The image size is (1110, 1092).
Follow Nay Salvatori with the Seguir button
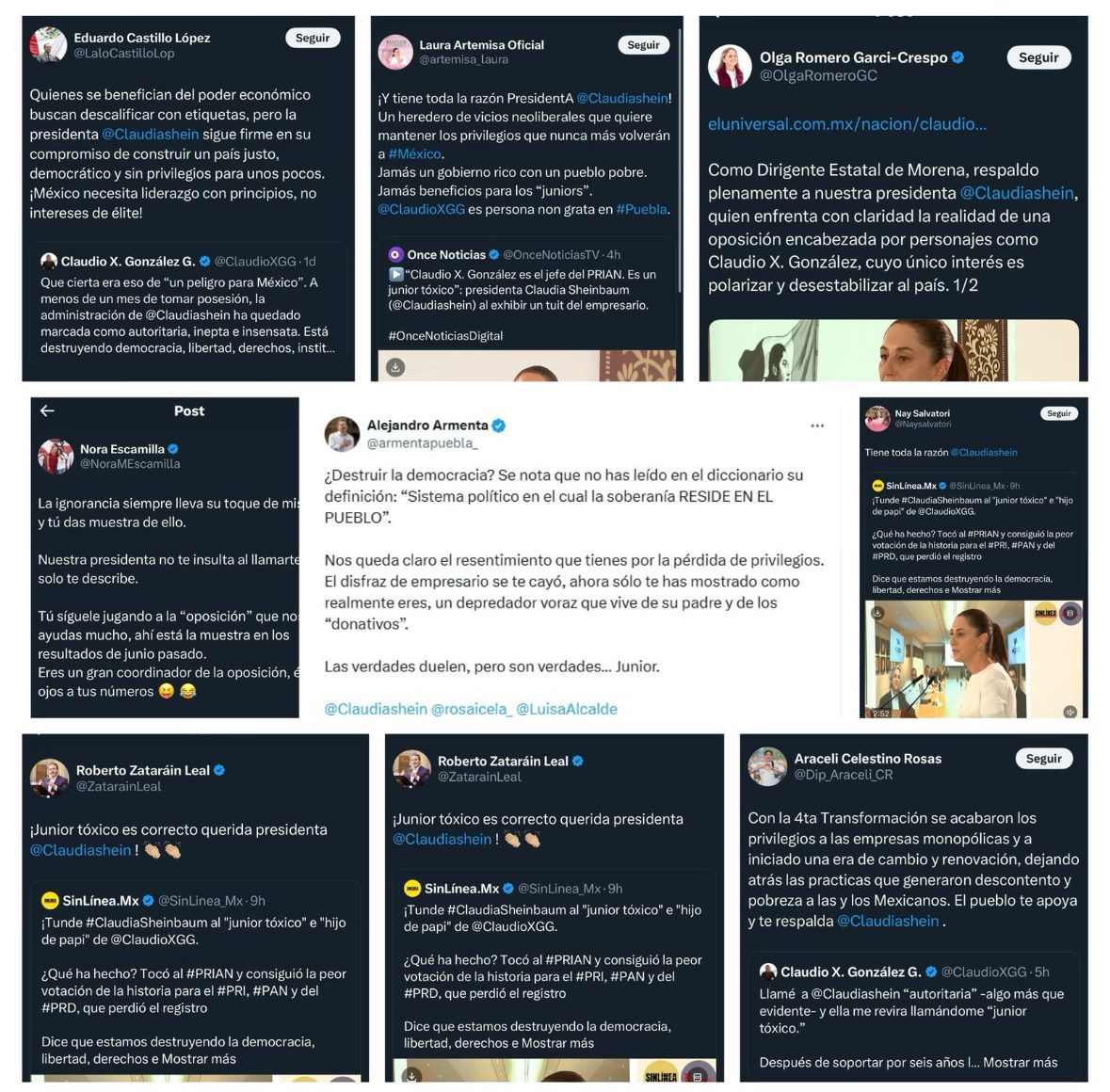coord(1059,413)
